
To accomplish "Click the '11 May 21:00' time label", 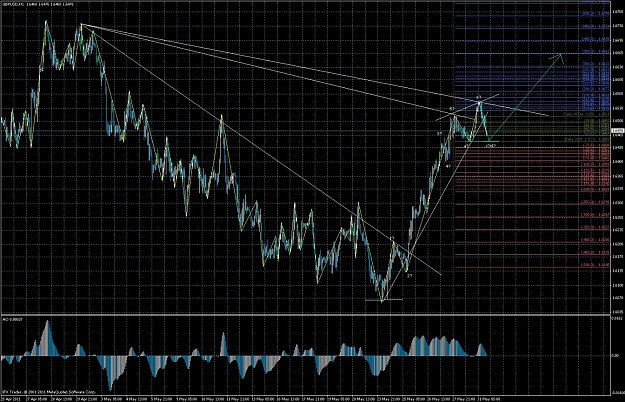I will 238,400.
